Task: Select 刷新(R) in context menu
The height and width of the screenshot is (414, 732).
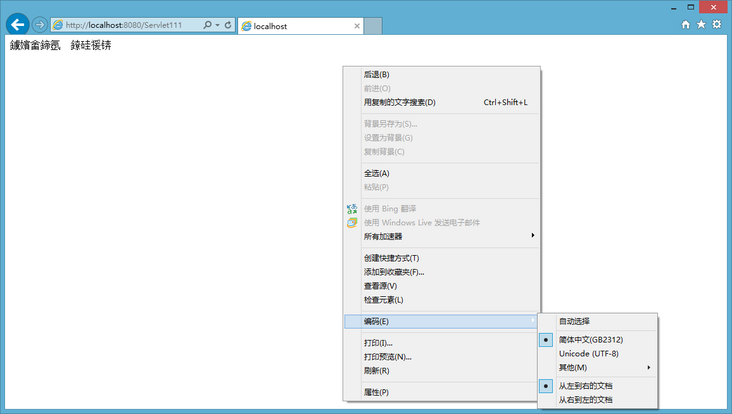Action: 442,371
